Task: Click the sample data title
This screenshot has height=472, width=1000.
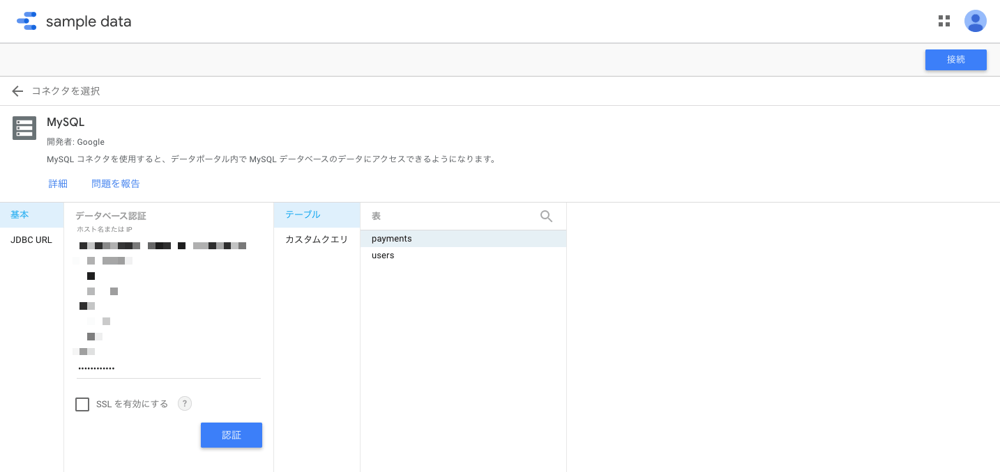Action: [x=89, y=22]
